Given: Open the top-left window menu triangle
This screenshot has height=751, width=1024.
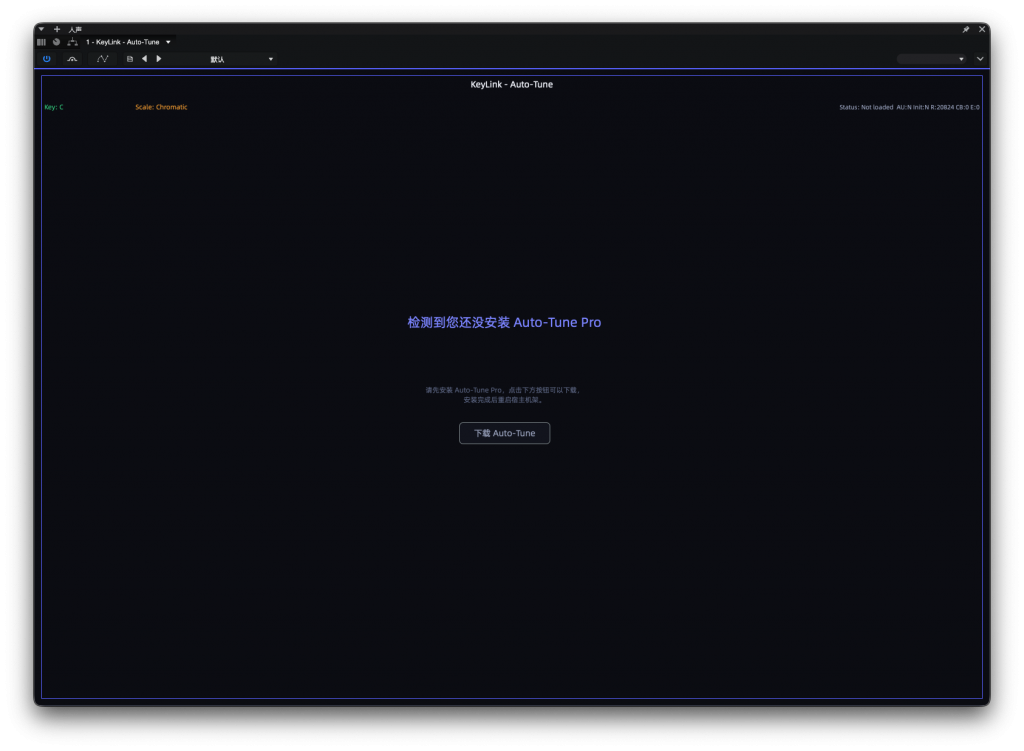Looking at the screenshot, I should click(x=41, y=29).
